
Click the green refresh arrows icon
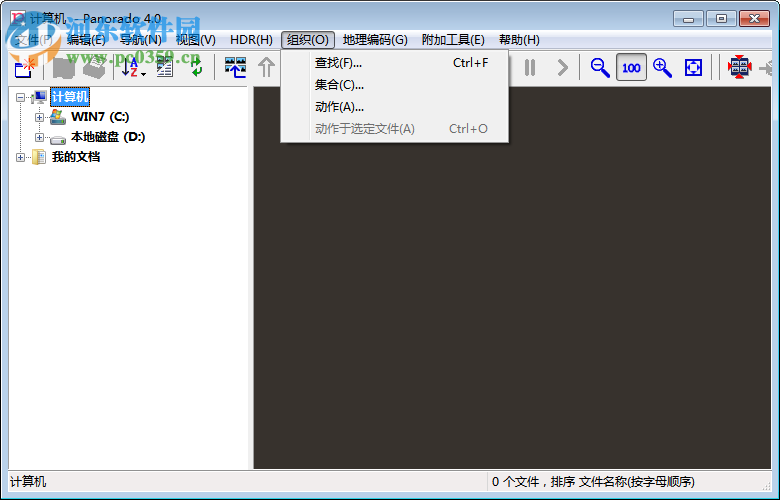pyautogui.click(x=196, y=67)
